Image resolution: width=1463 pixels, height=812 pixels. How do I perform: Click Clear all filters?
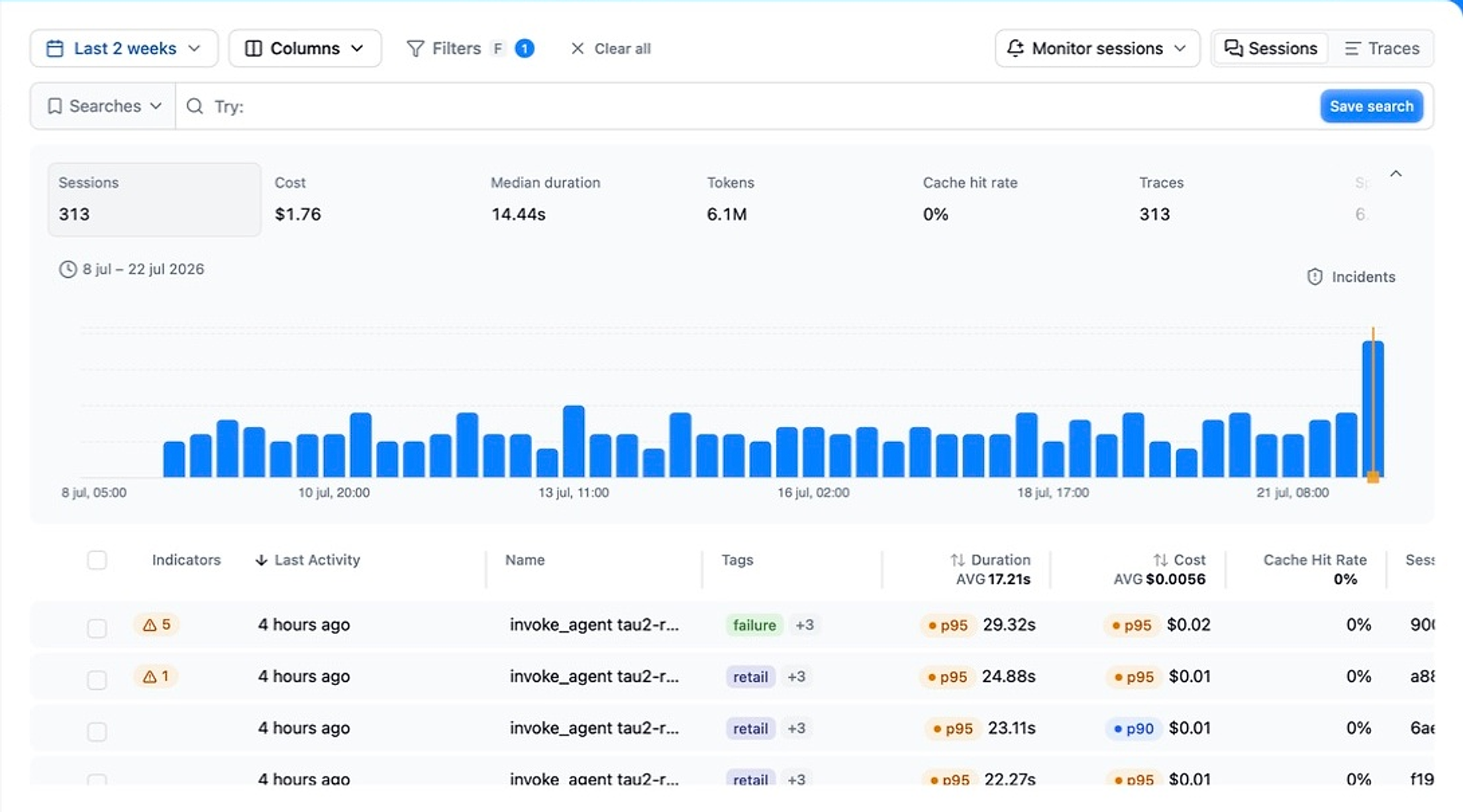click(610, 48)
